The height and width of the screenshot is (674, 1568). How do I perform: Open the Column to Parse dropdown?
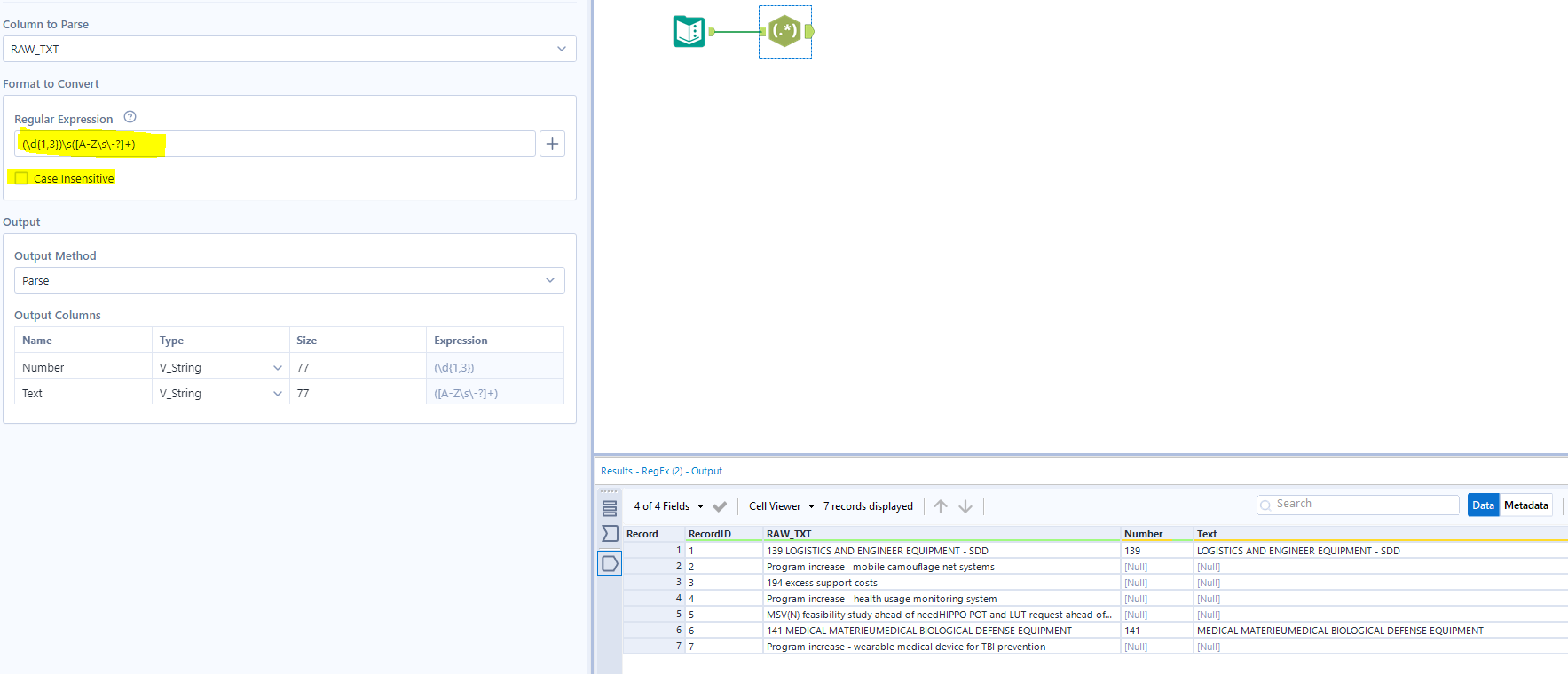tap(289, 49)
